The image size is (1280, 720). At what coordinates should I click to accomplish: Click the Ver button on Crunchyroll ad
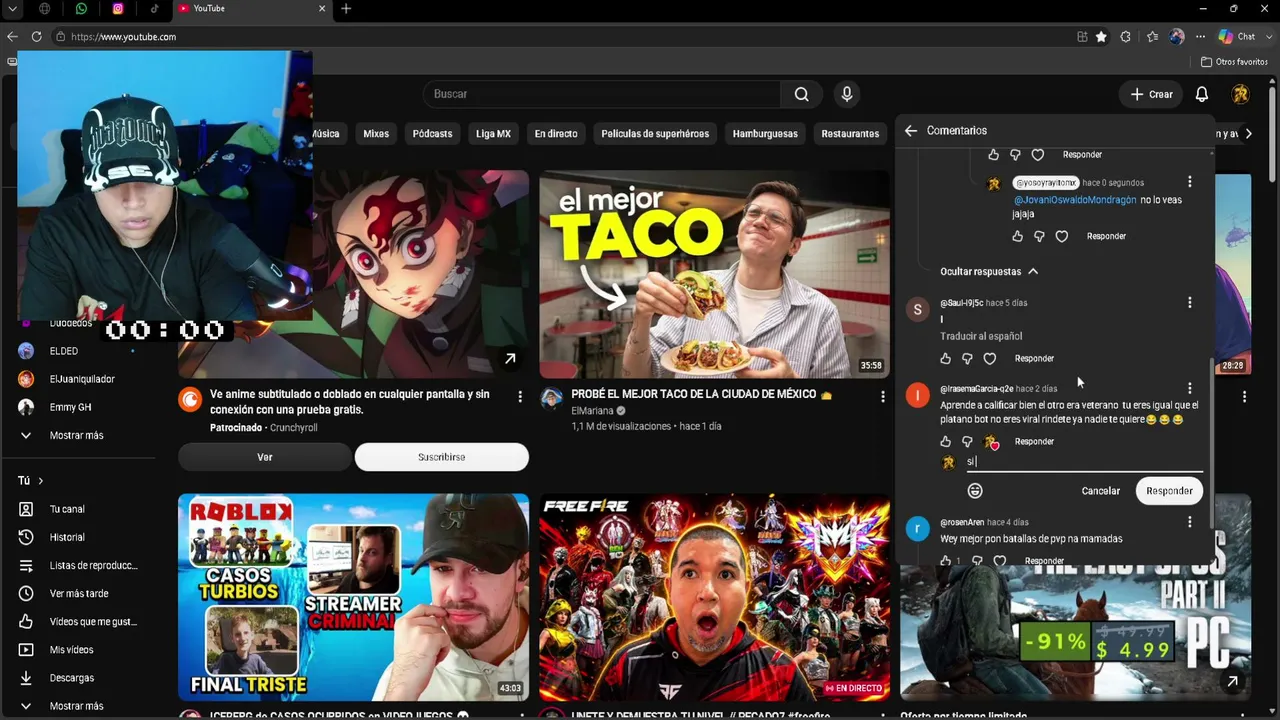265,457
